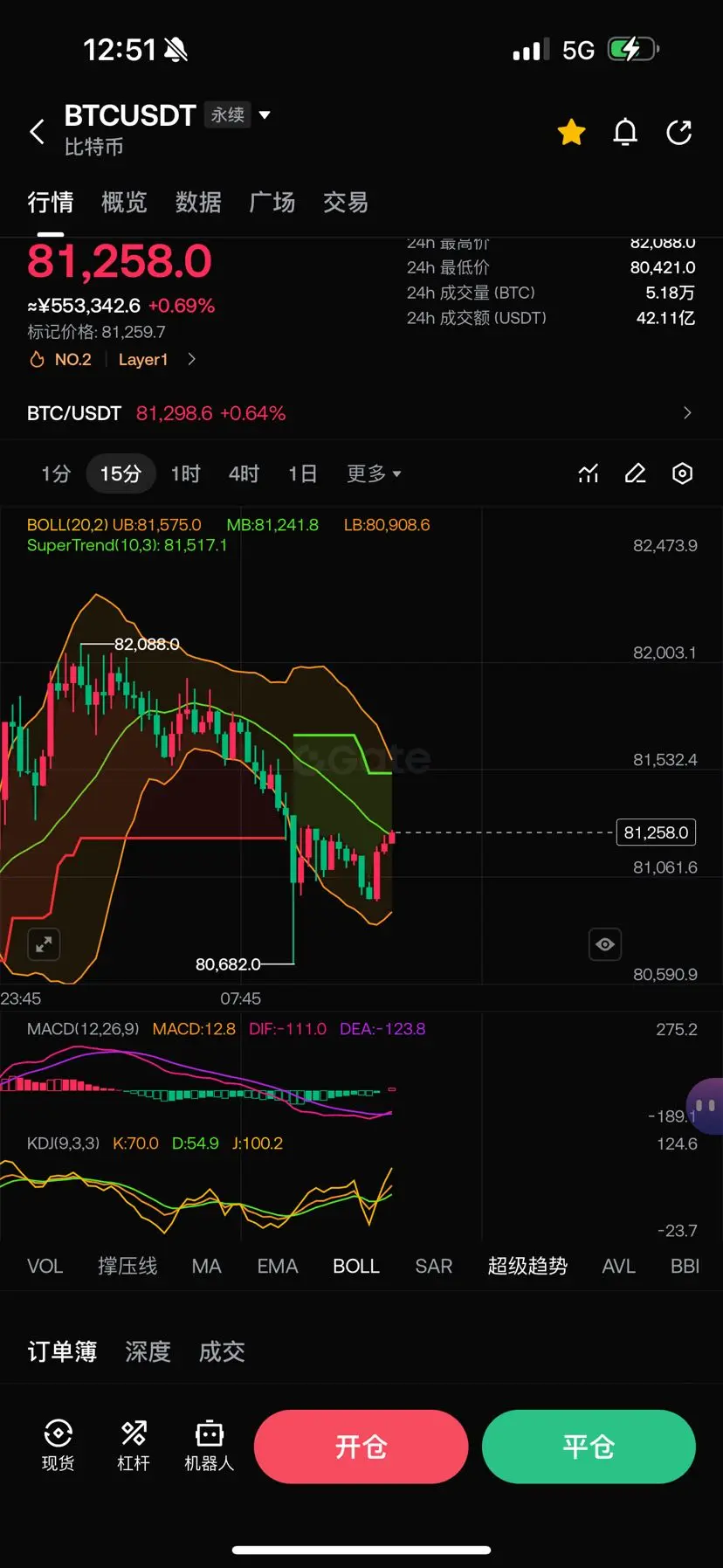
Task: Toggle the SAR indicator
Action: point(433,1266)
